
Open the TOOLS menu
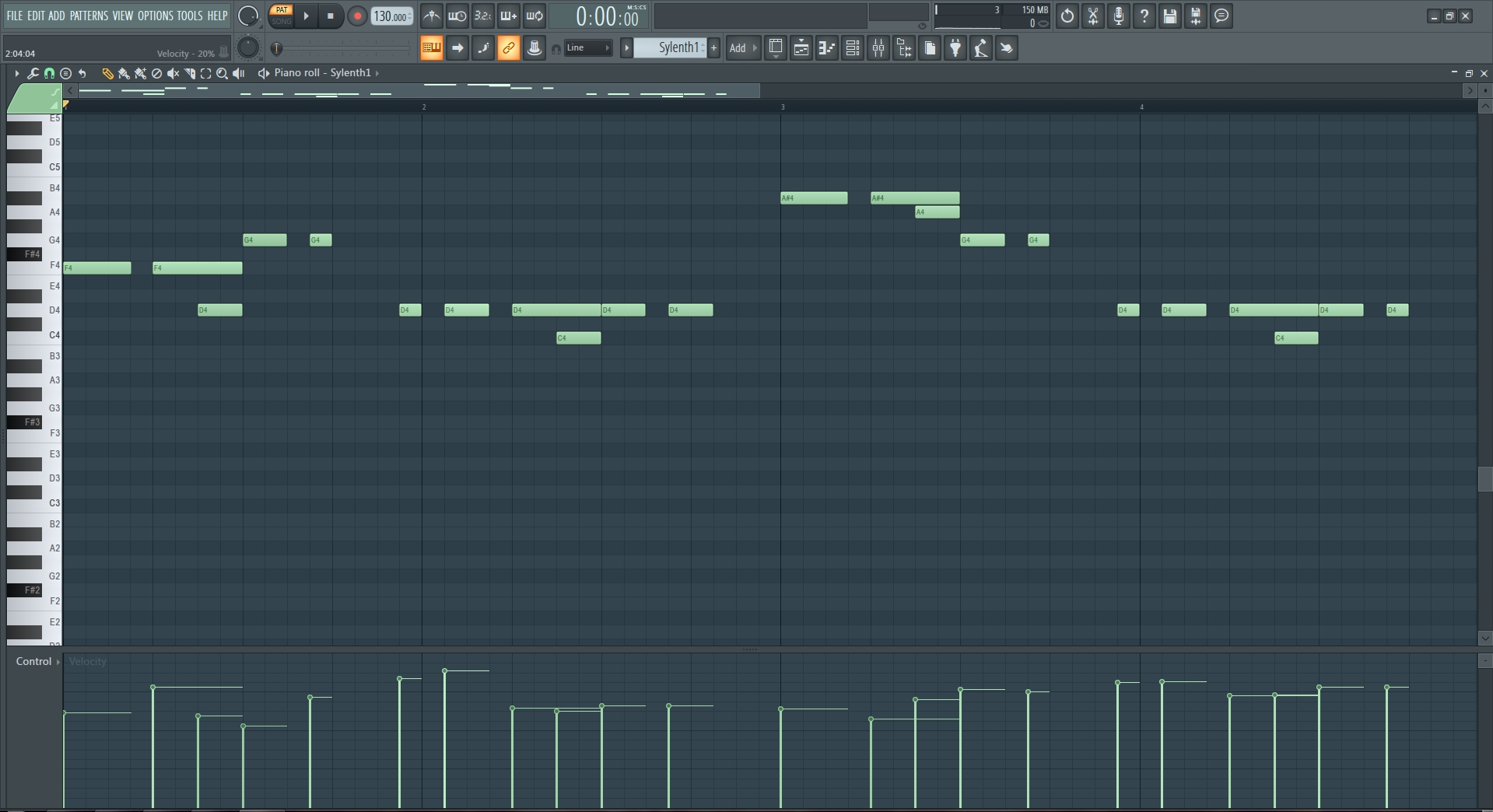pos(190,16)
